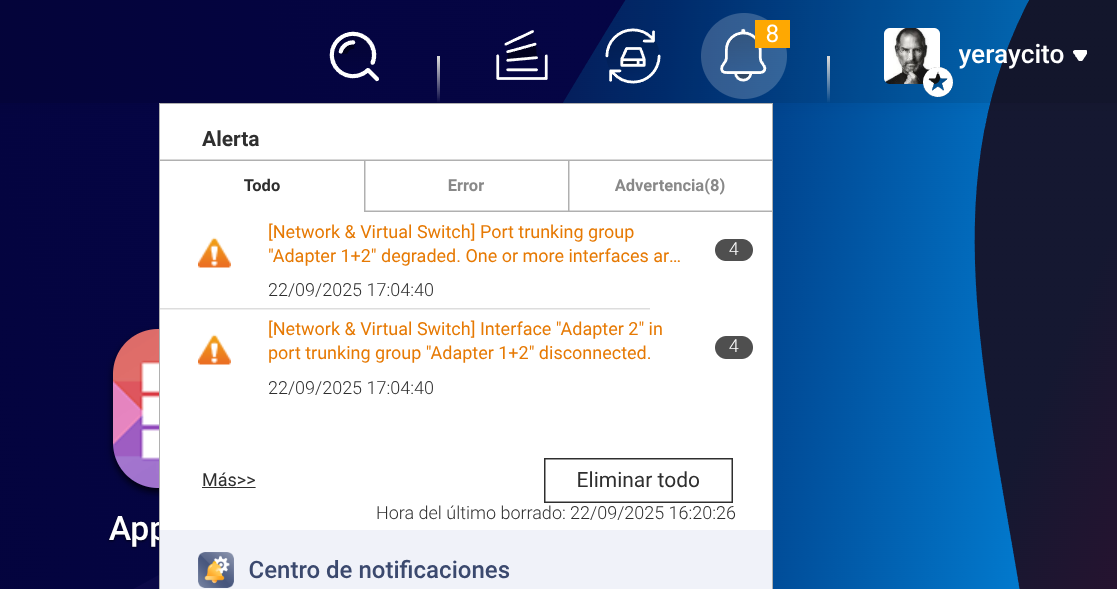Click the Más>> link
This screenshot has width=1117, height=589.
[228, 480]
